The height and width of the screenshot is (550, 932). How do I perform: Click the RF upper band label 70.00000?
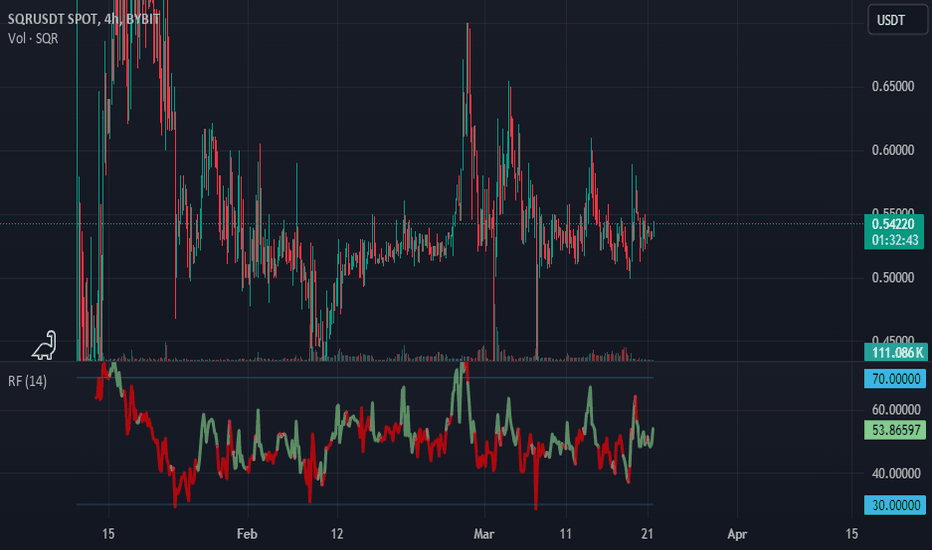pos(895,379)
